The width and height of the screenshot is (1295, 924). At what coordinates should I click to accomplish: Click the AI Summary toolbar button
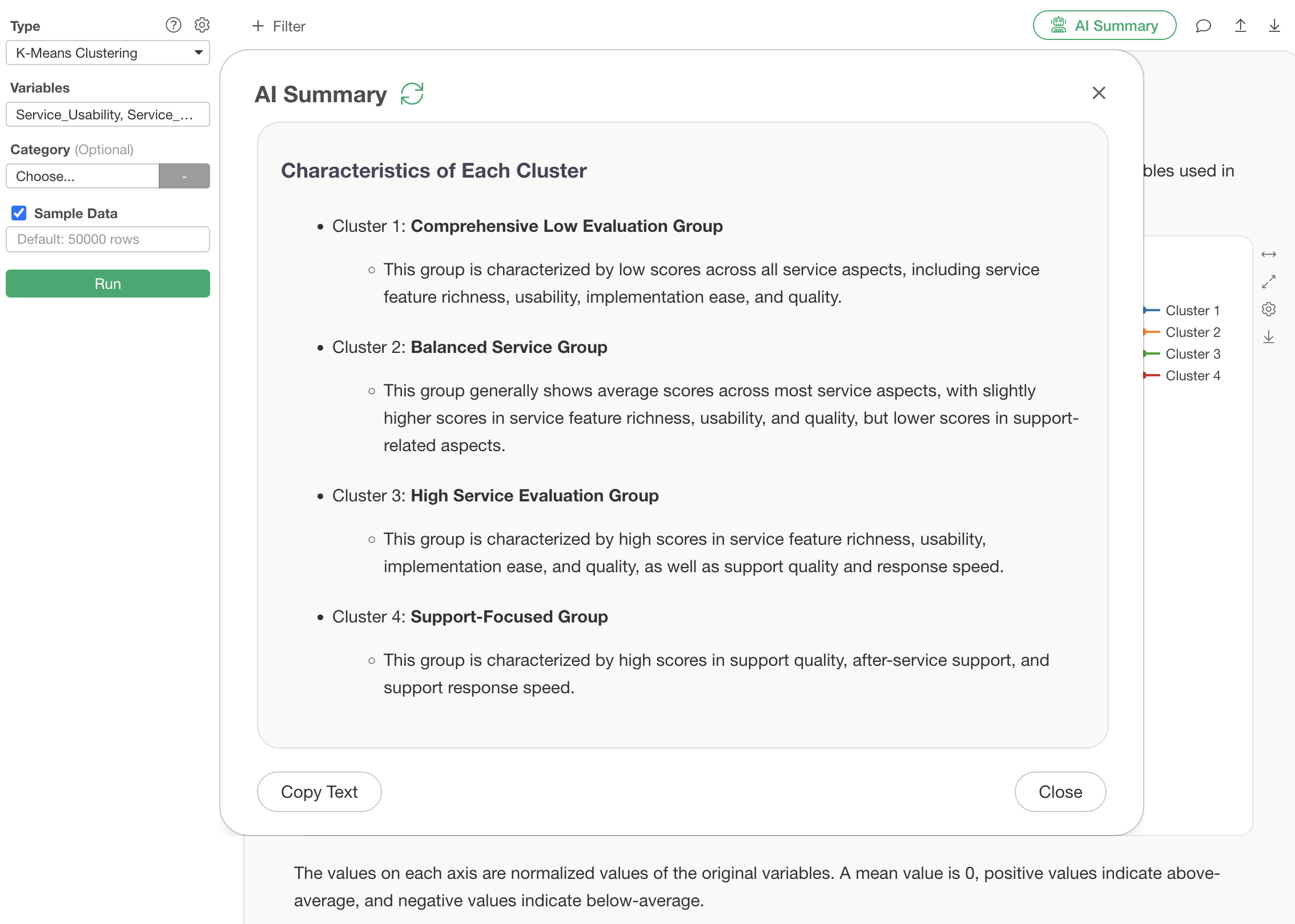[x=1104, y=26]
